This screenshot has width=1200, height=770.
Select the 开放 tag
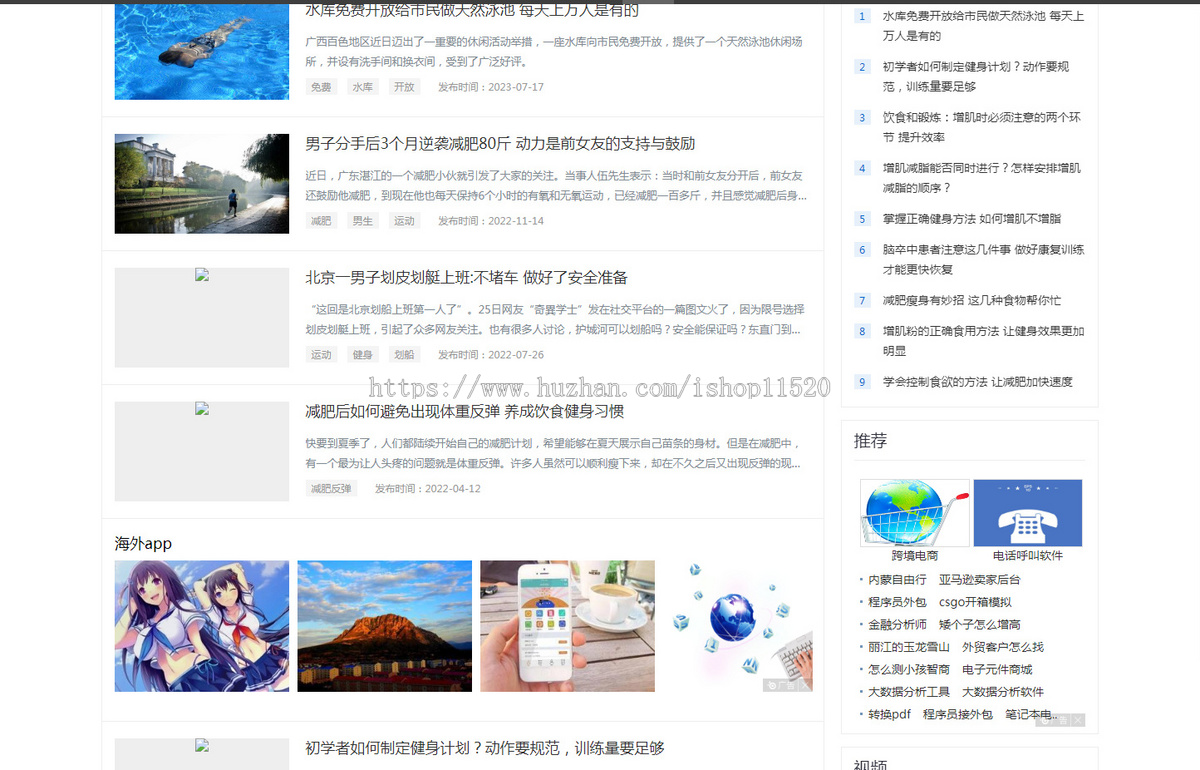click(404, 87)
